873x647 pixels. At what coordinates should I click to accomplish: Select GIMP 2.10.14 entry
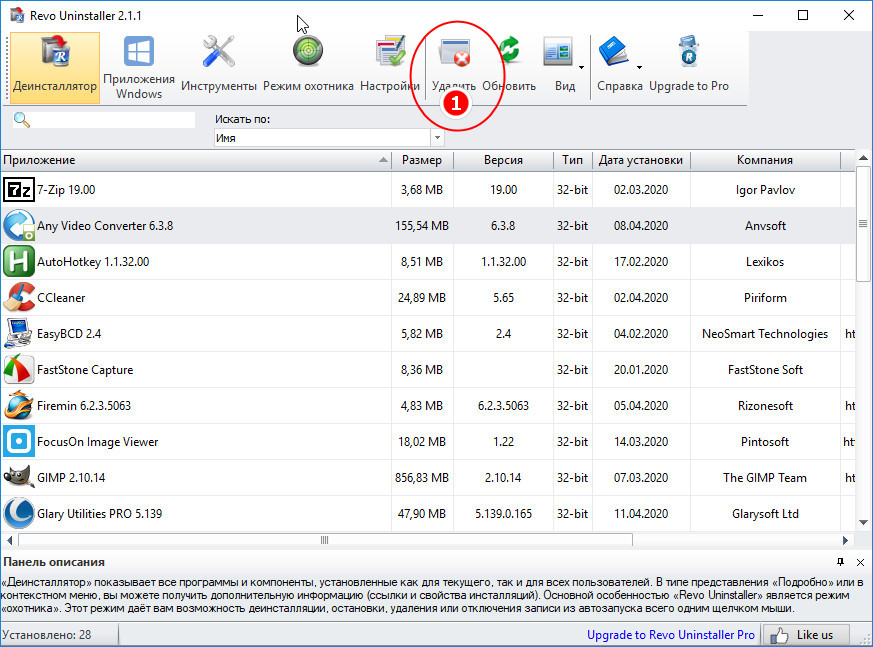pyautogui.click(x=71, y=478)
